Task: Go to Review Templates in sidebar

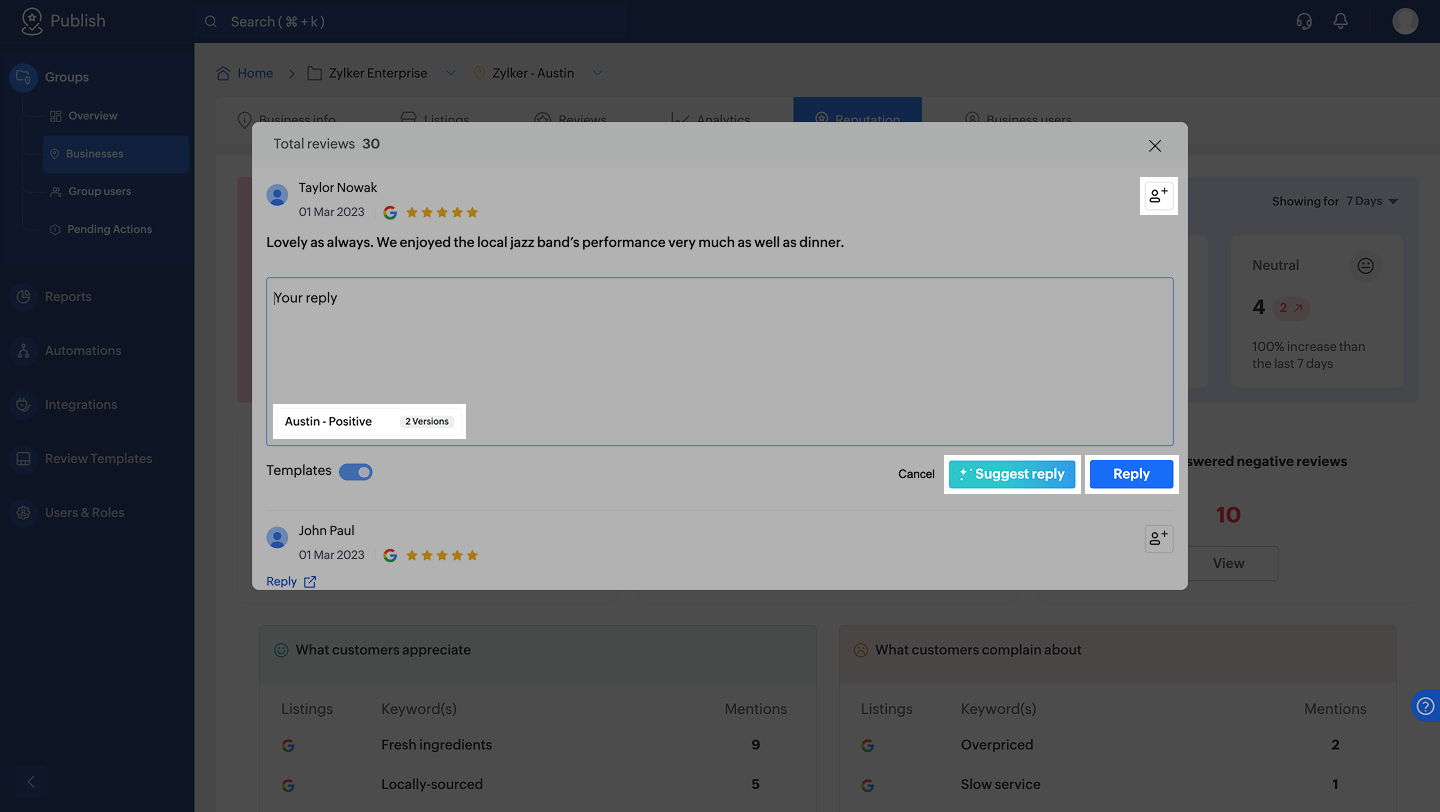Action: click(98, 459)
